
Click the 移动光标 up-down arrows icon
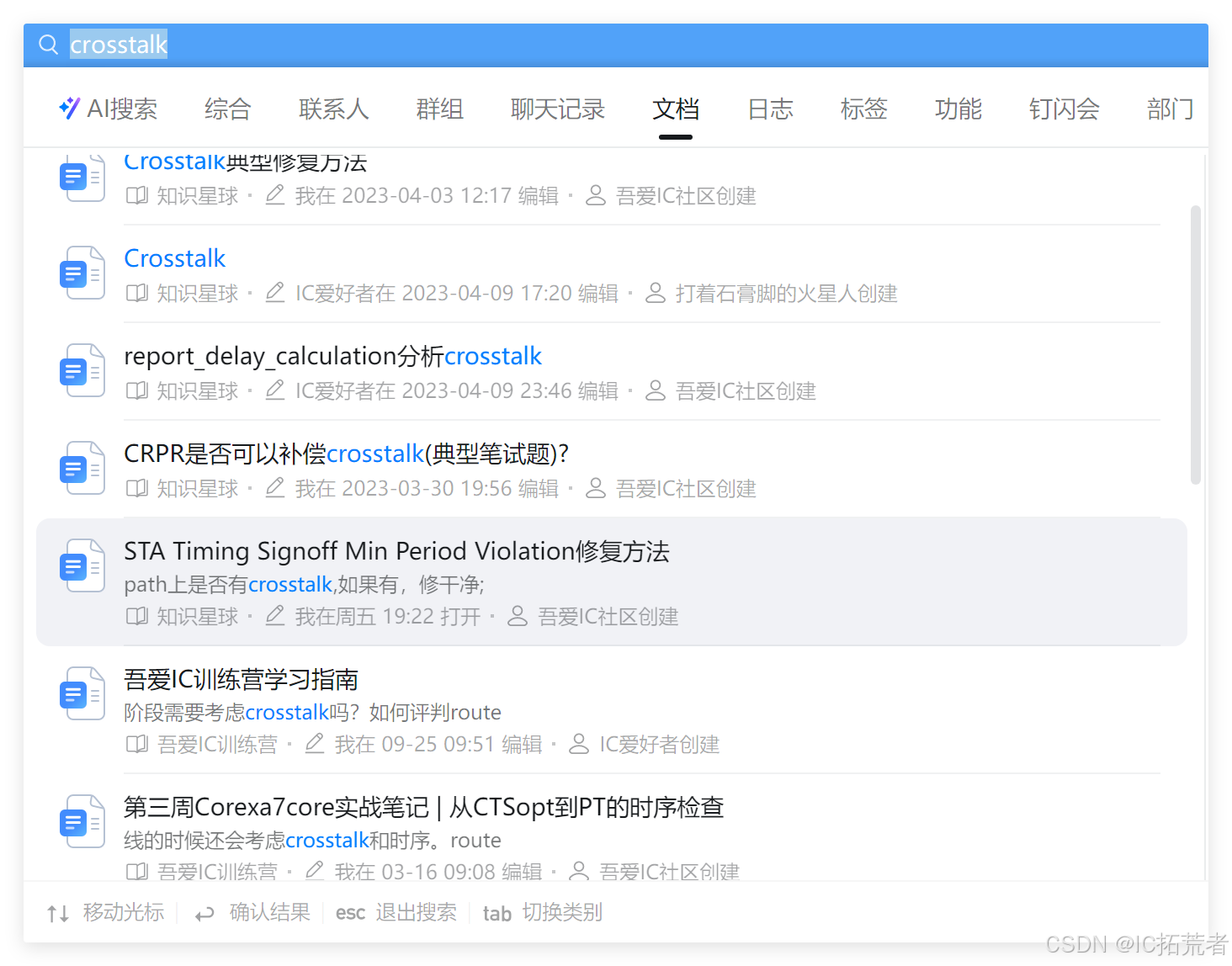(58, 913)
